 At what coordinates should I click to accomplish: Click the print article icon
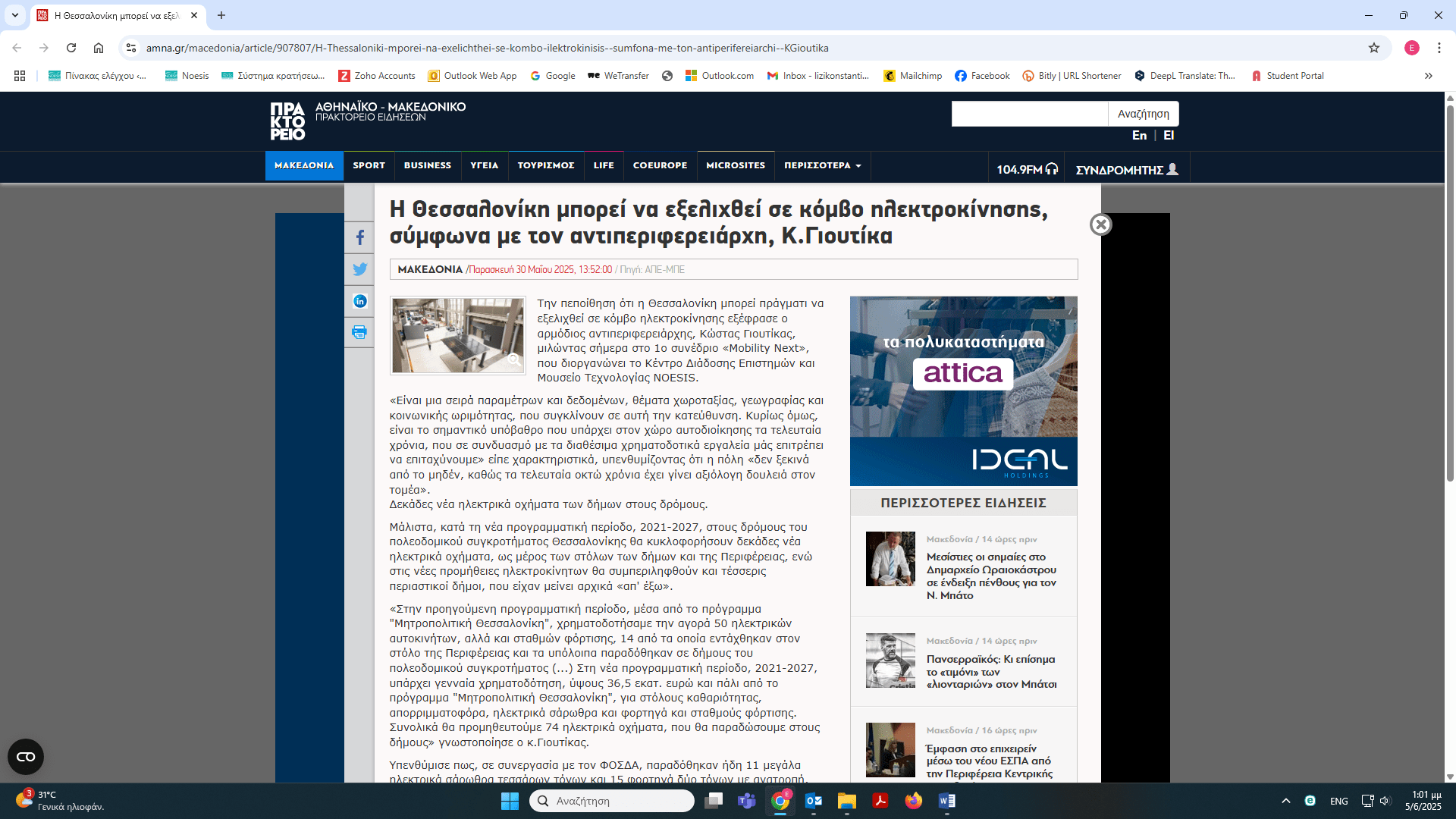(359, 332)
